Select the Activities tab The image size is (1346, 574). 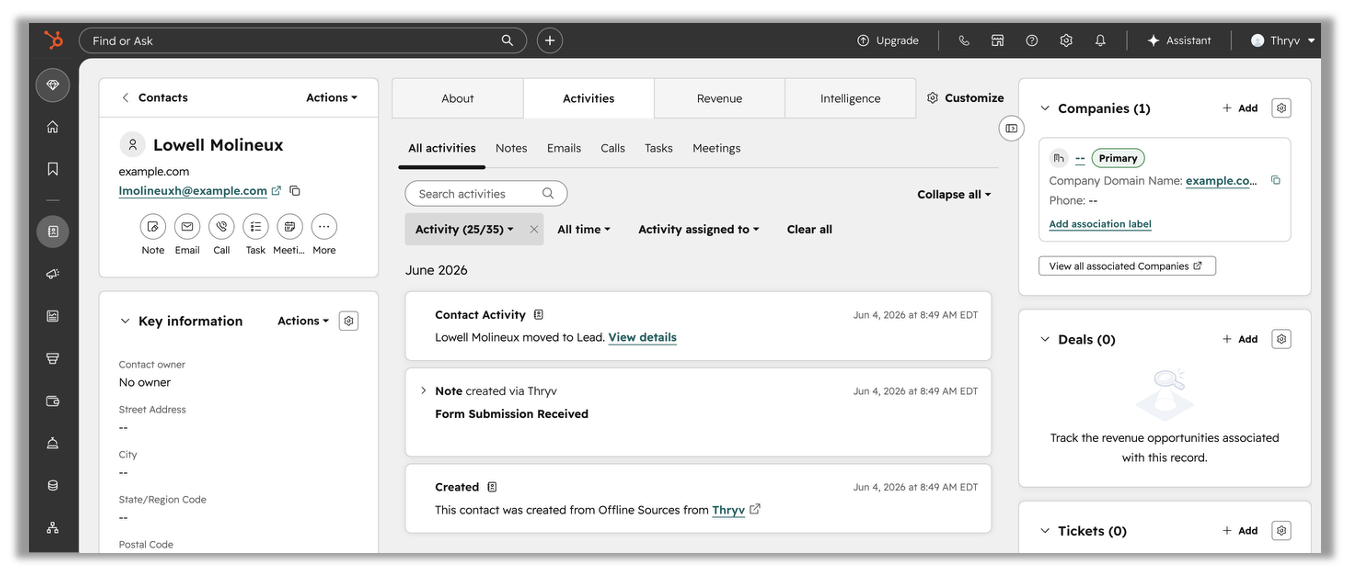(589, 99)
